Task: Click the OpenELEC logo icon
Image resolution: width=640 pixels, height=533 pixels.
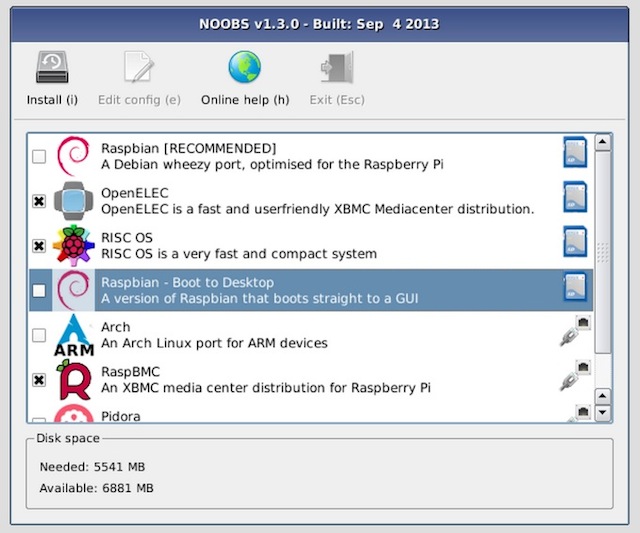Action: click(x=73, y=200)
